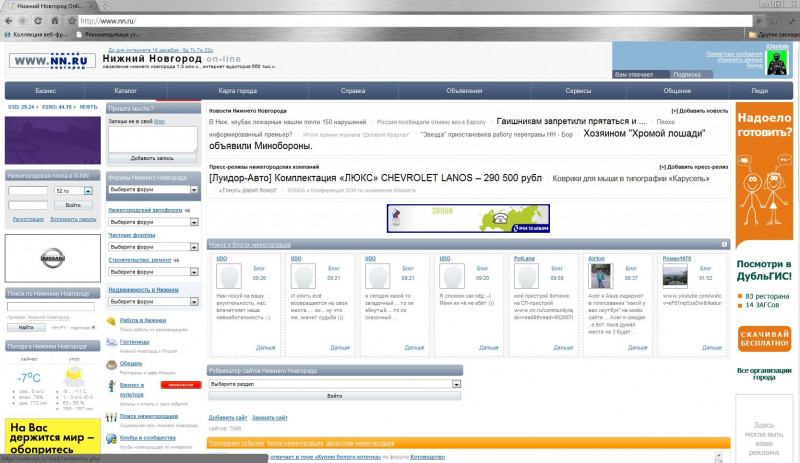Click the Добавить запись button
Screen dimensions: 800x463
[152, 158]
